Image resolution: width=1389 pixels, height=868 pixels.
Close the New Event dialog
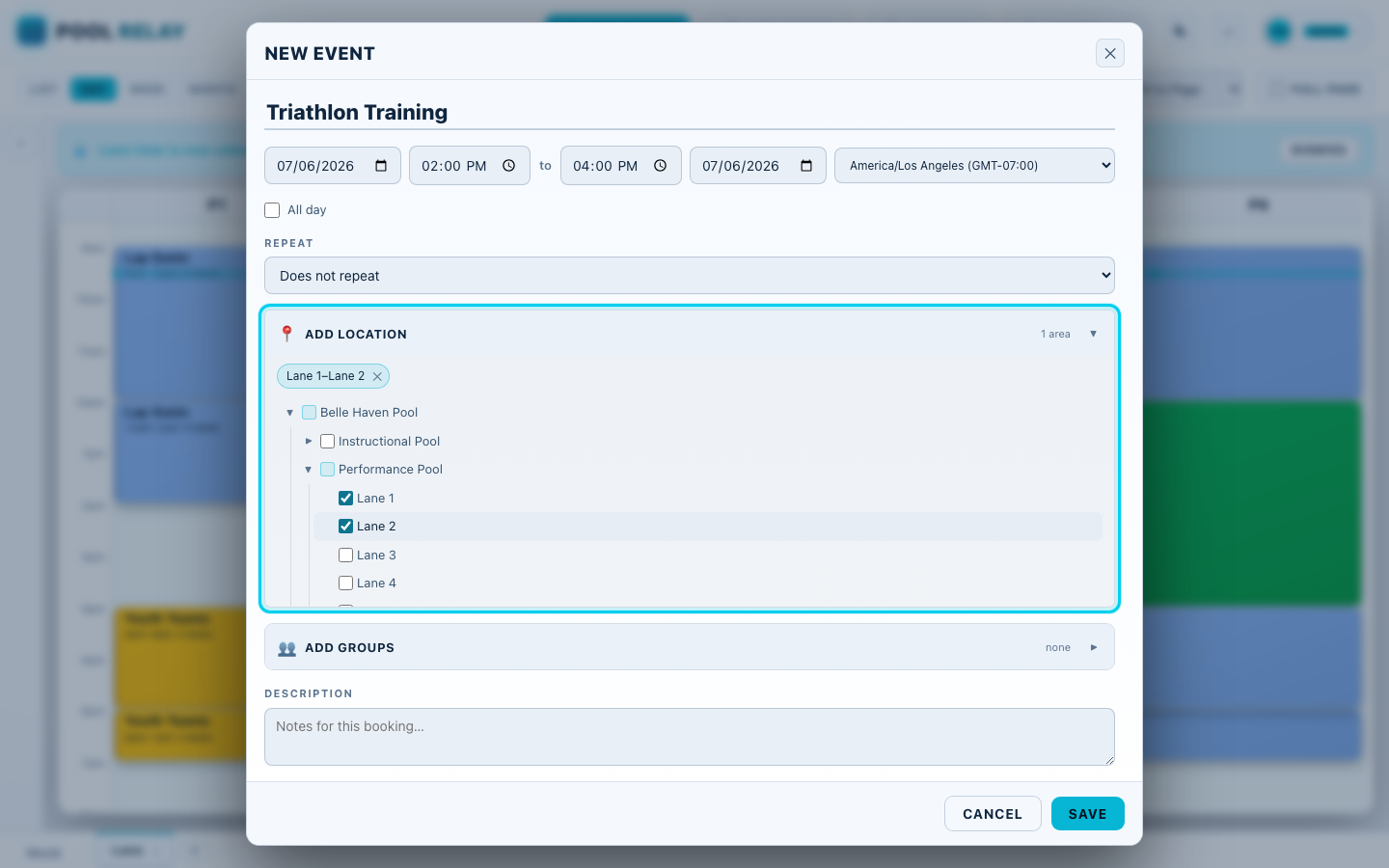click(x=1110, y=53)
